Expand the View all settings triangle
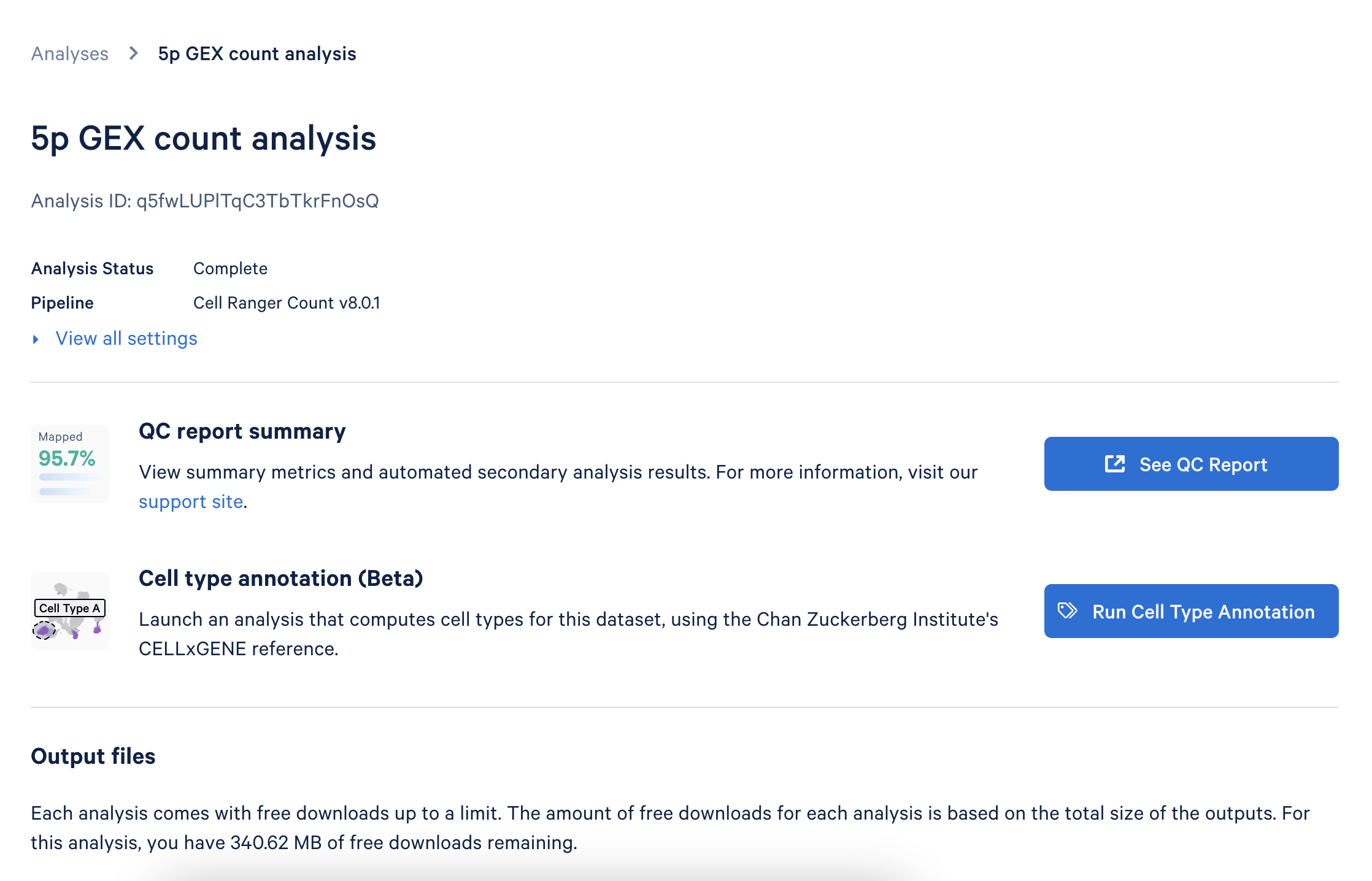The width and height of the screenshot is (1372, 881). pos(36,339)
